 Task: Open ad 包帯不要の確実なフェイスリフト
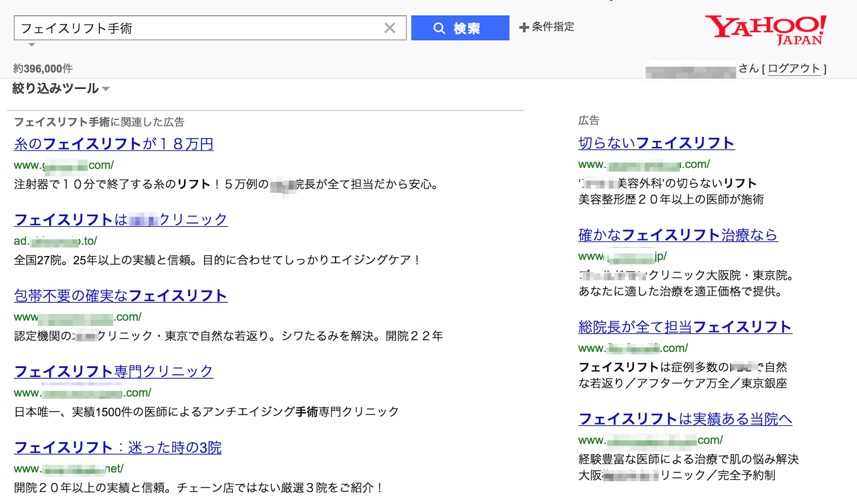pos(121,296)
